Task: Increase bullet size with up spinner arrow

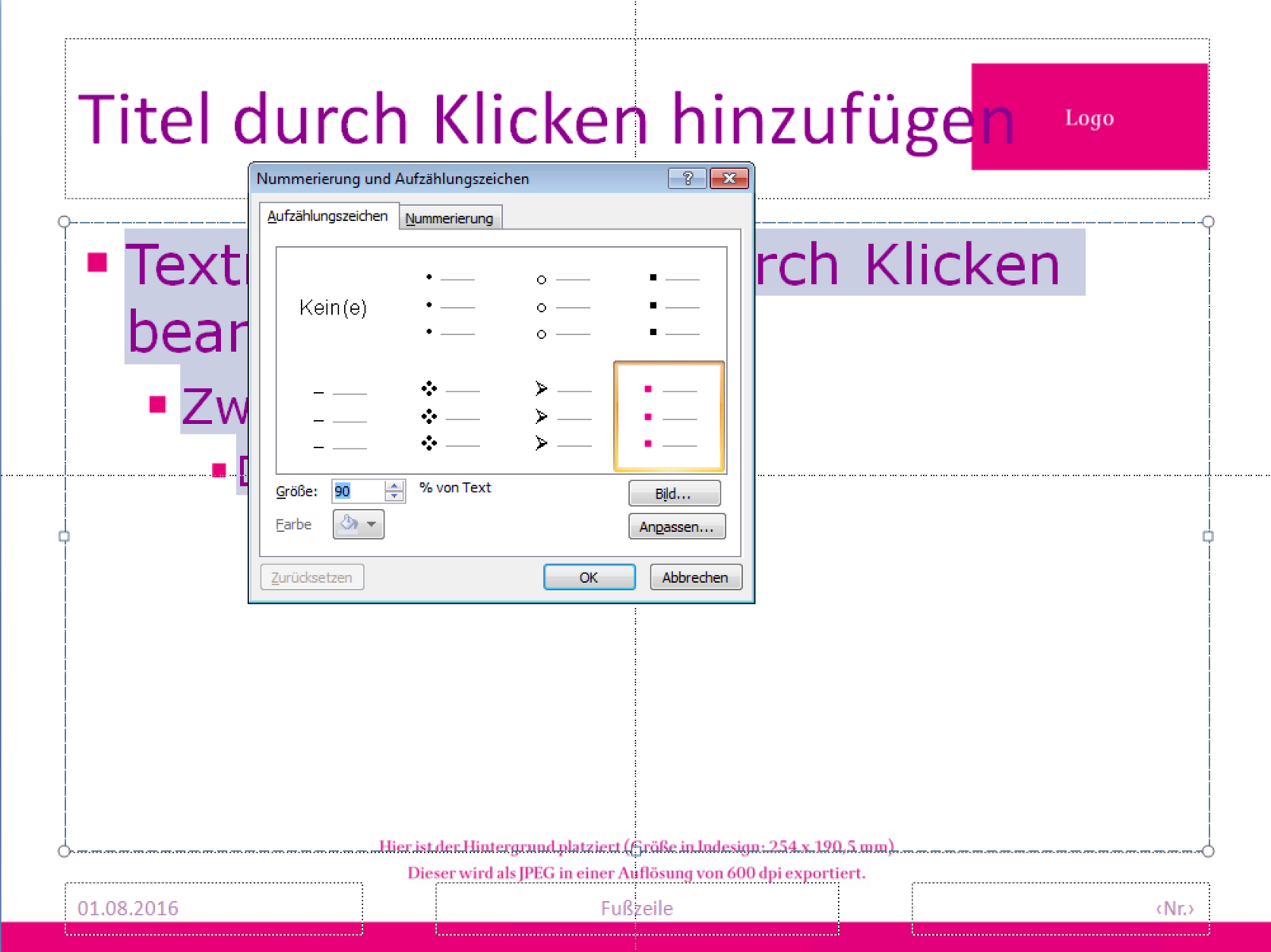Action: 394,485
